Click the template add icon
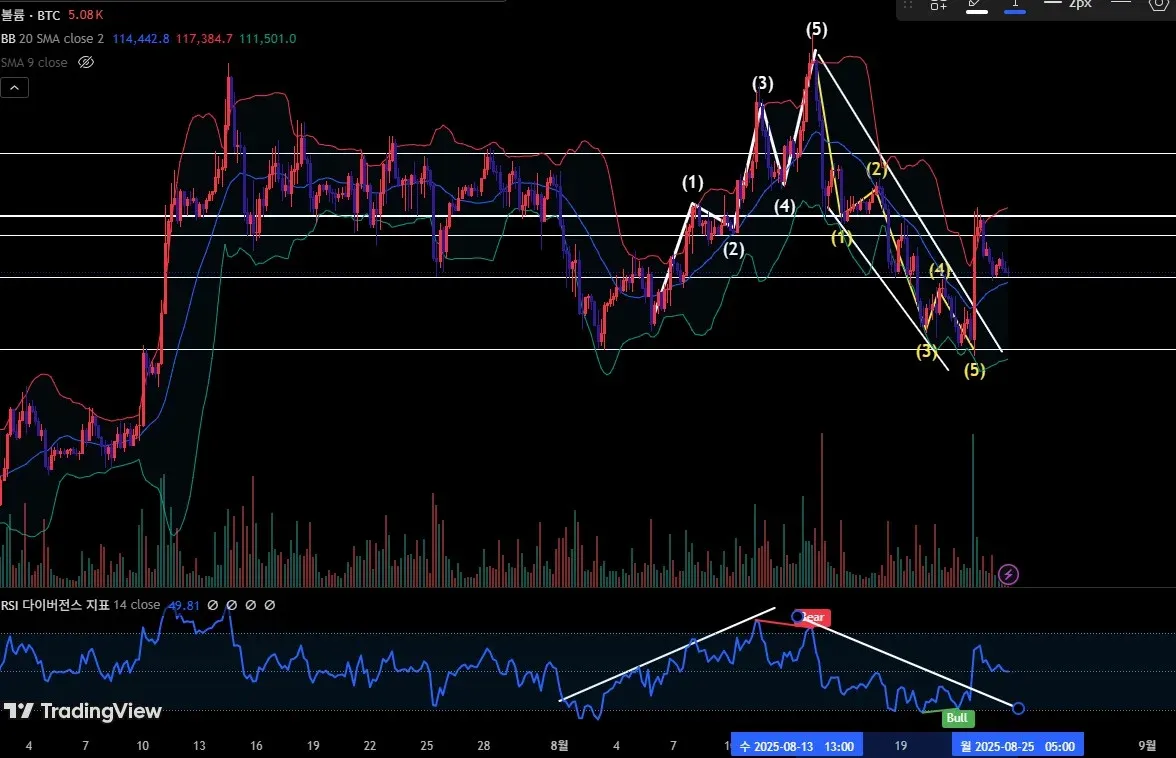Image resolution: width=1176 pixels, height=758 pixels. click(938, 4)
